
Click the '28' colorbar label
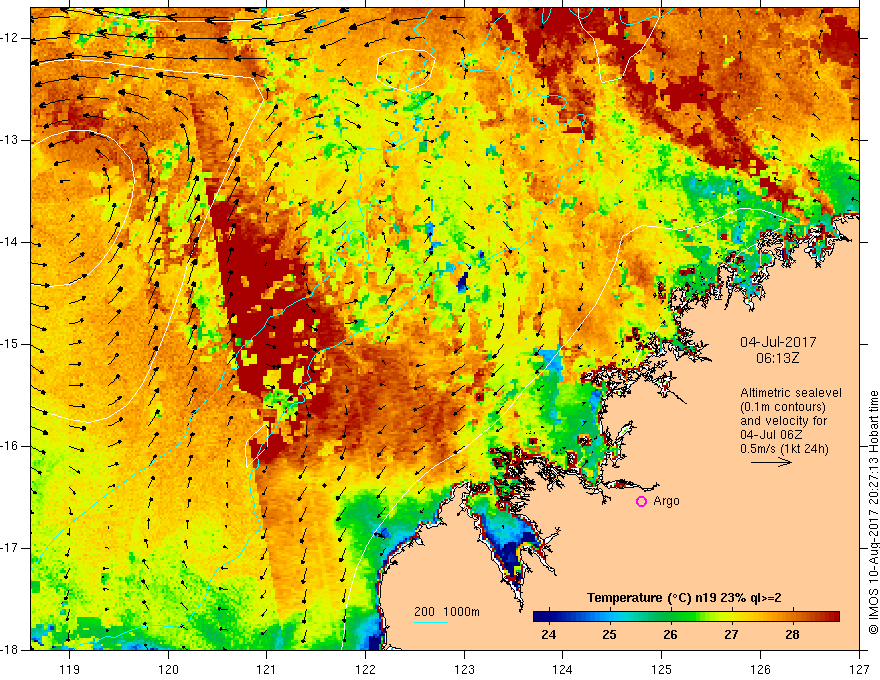pos(792,635)
